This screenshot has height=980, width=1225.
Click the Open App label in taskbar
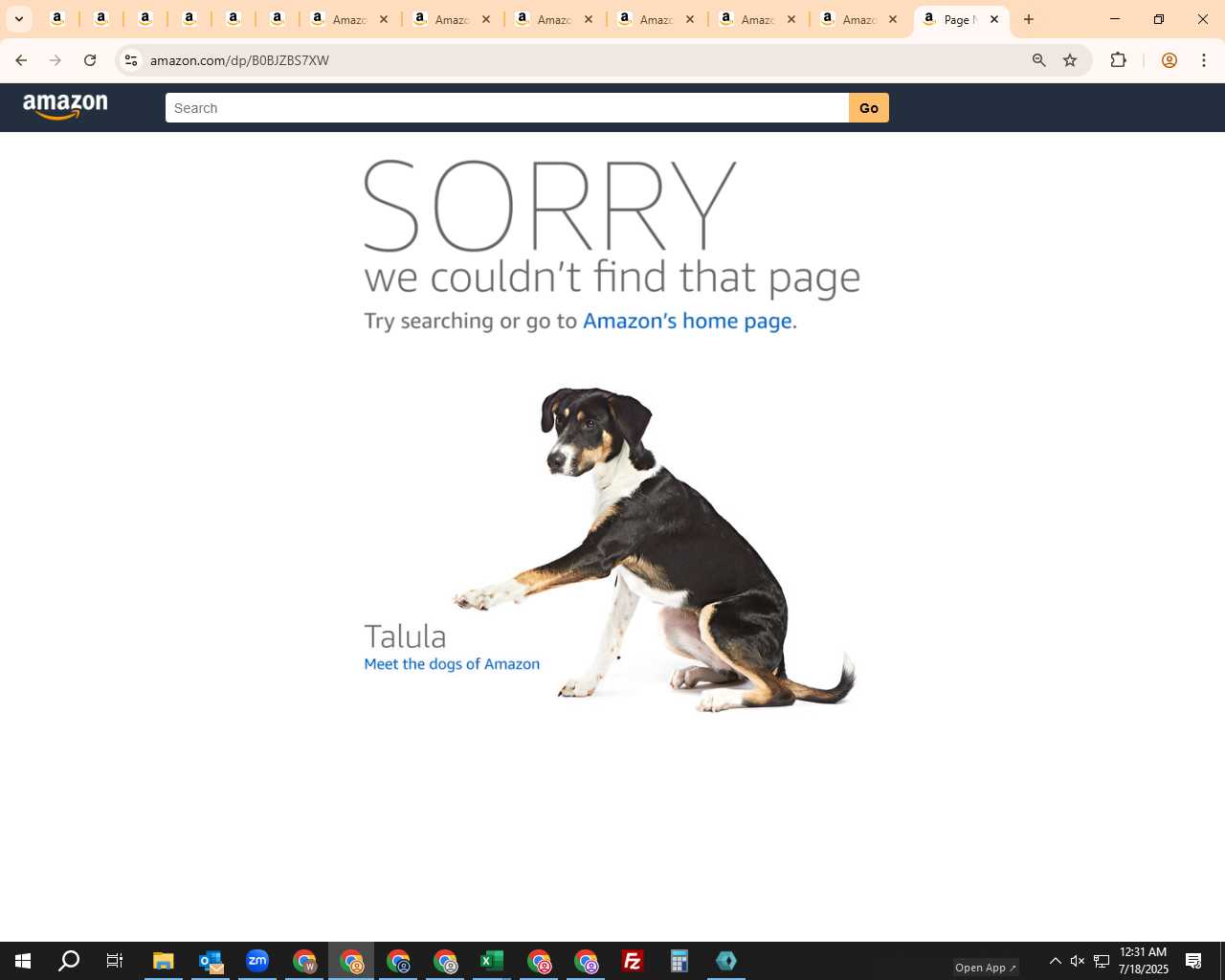(985, 968)
